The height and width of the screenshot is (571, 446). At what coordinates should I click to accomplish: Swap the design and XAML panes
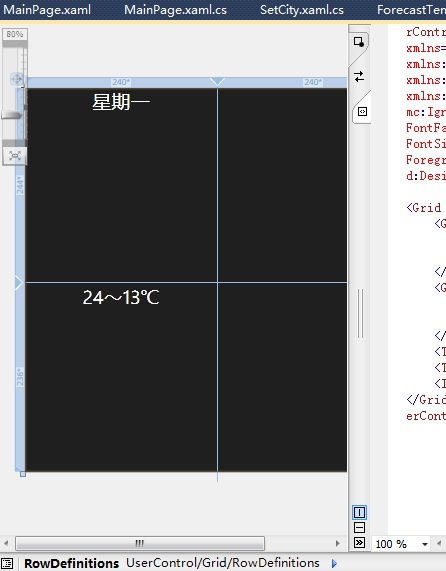coord(359,76)
